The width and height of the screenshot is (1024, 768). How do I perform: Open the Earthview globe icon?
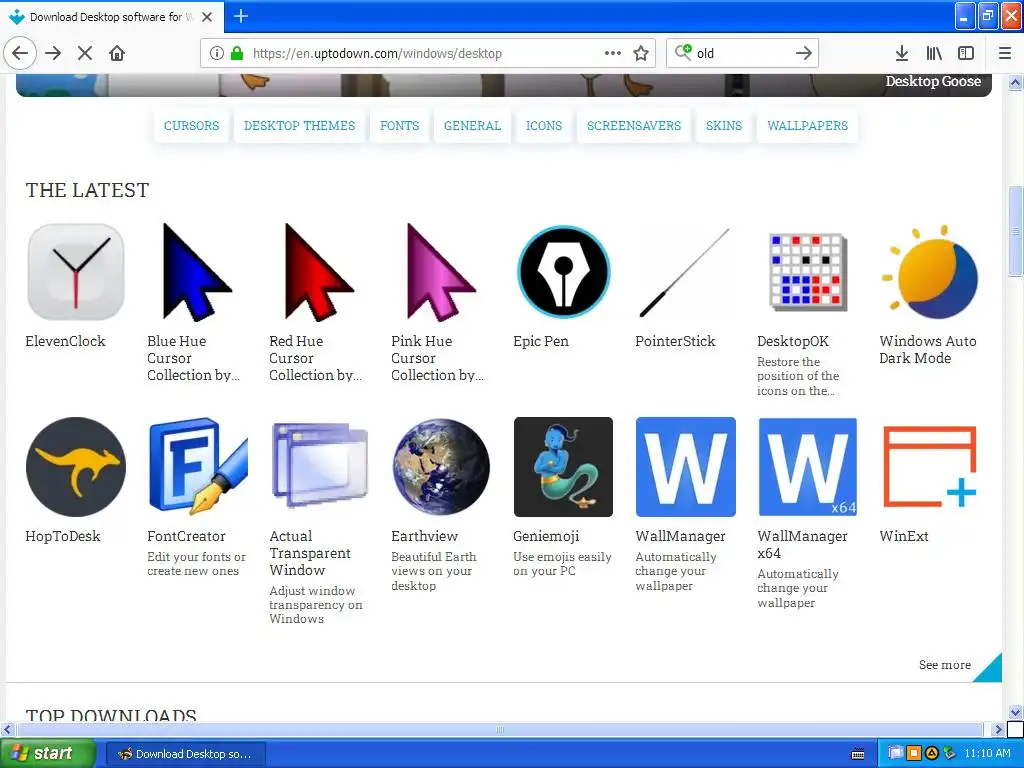441,467
